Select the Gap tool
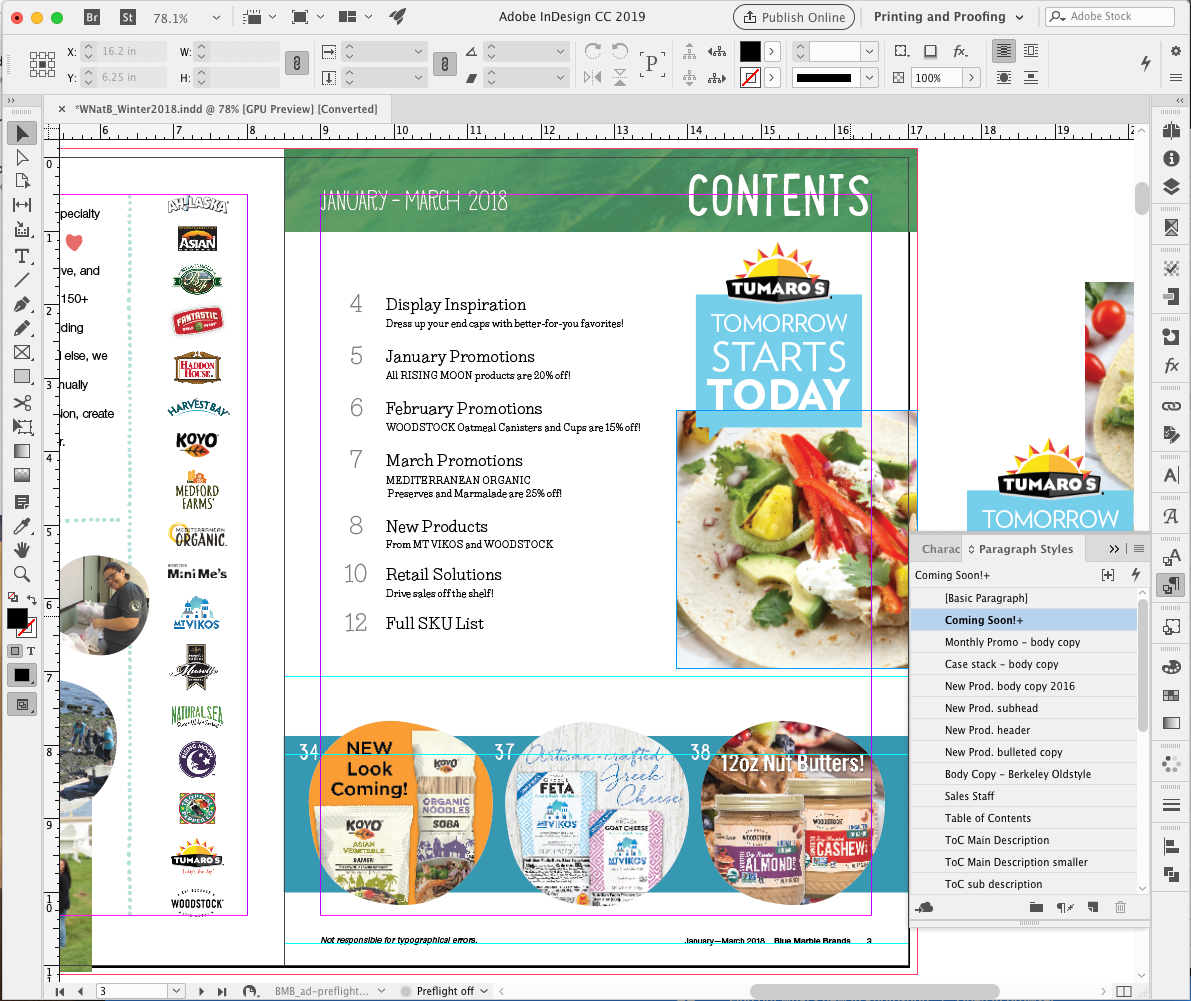 pyautogui.click(x=22, y=205)
